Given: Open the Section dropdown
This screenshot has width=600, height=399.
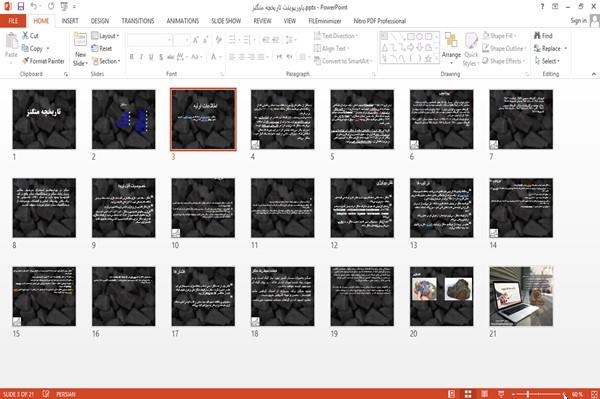Looking at the screenshot, I should (x=106, y=61).
